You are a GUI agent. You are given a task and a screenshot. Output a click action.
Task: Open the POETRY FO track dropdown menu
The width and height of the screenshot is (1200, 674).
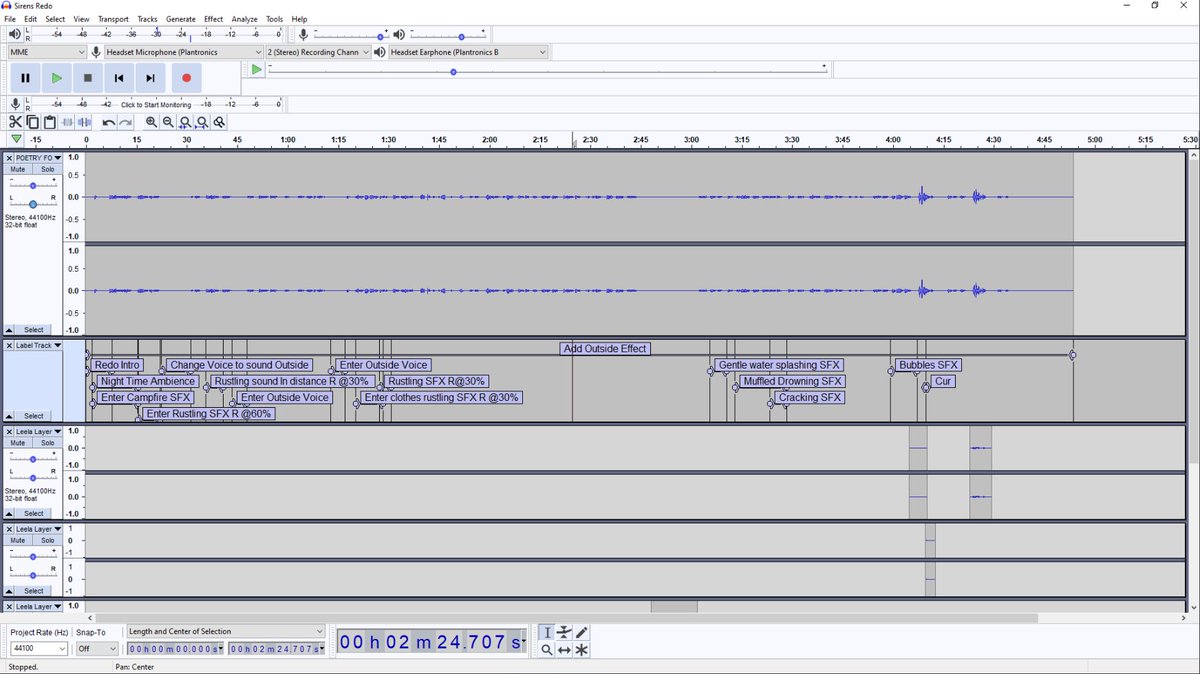coord(39,158)
